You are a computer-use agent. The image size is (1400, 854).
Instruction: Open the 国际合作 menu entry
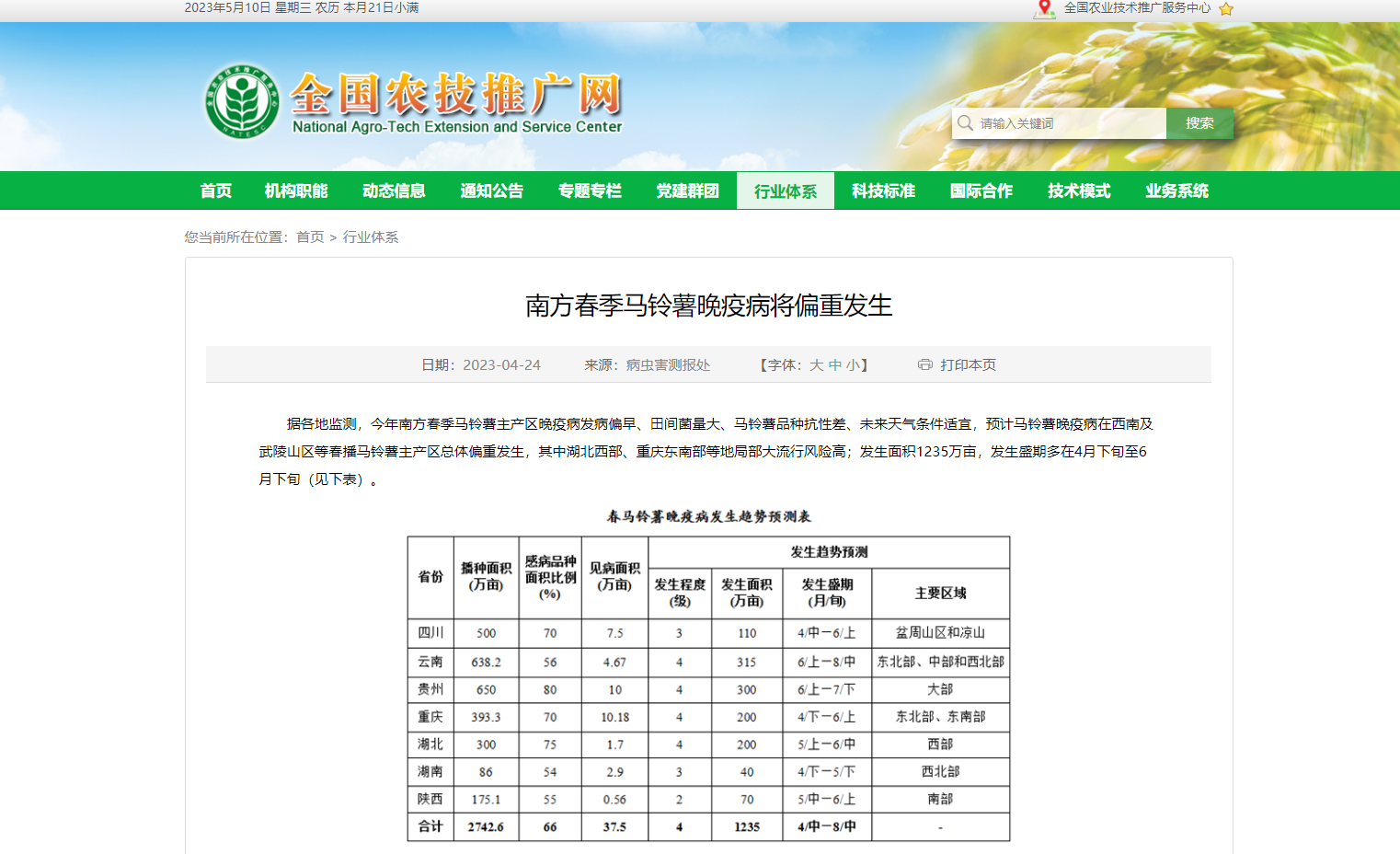click(981, 190)
